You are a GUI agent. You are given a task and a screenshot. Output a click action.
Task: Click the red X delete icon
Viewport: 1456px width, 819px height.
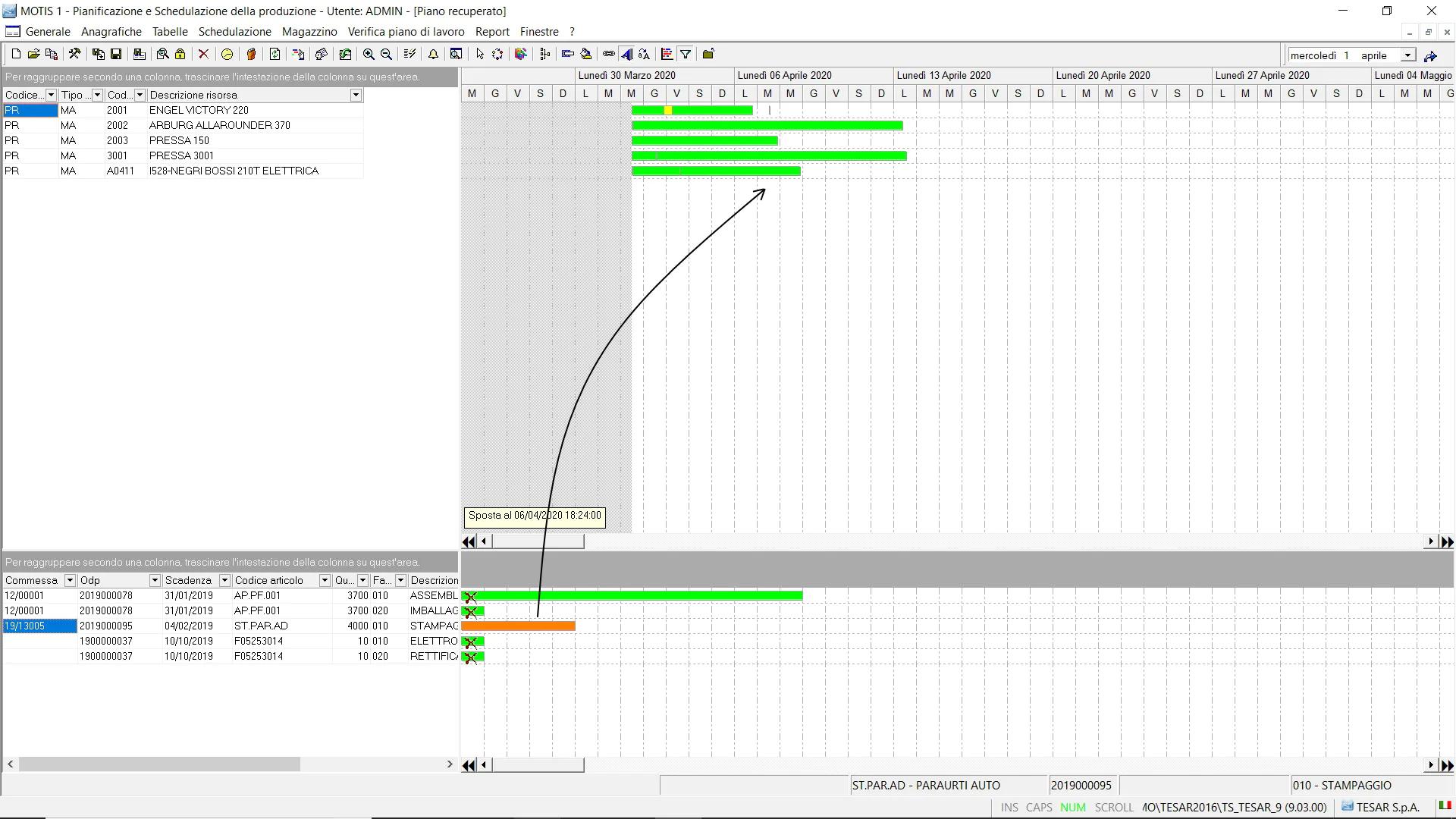click(x=203, y=54)
